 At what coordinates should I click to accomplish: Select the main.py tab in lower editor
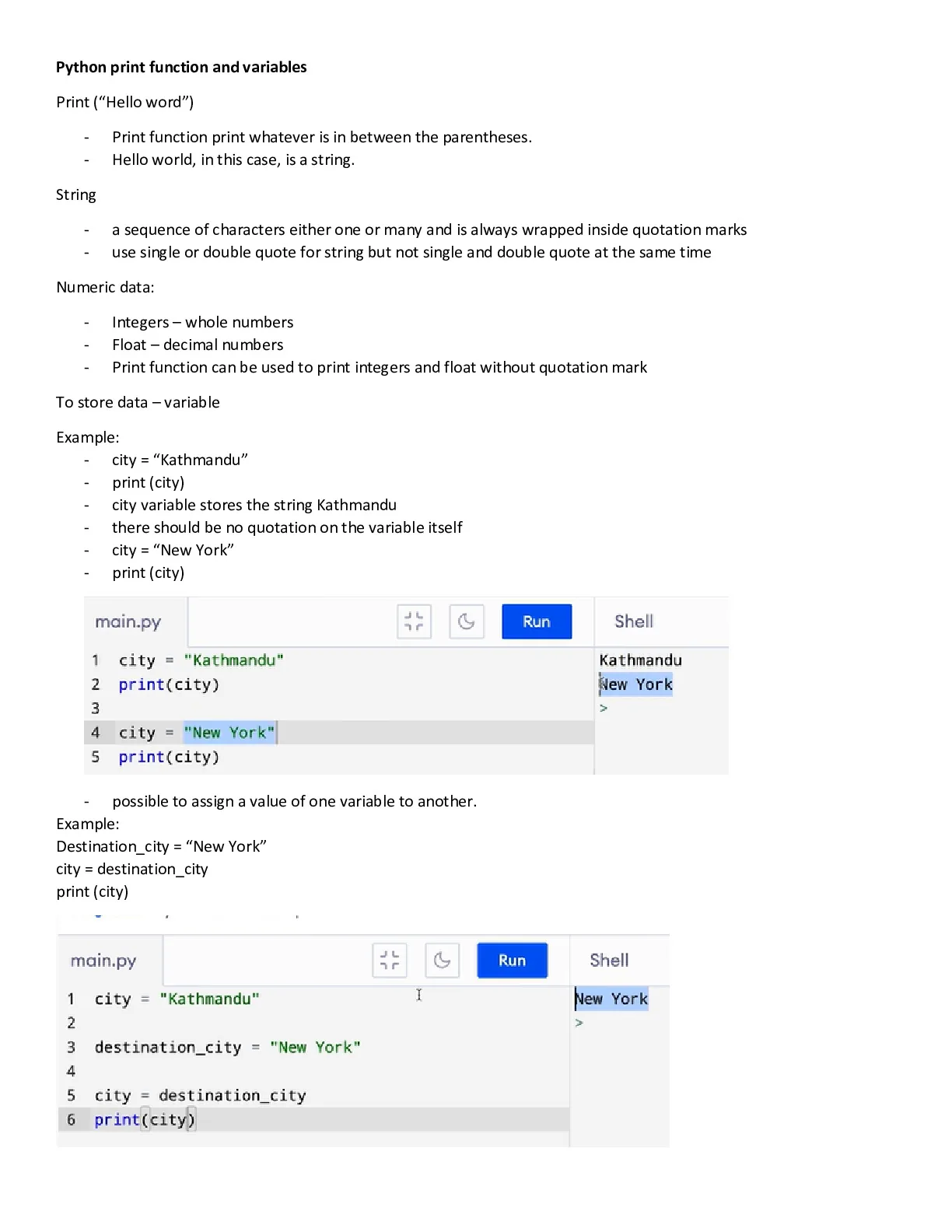103,961
